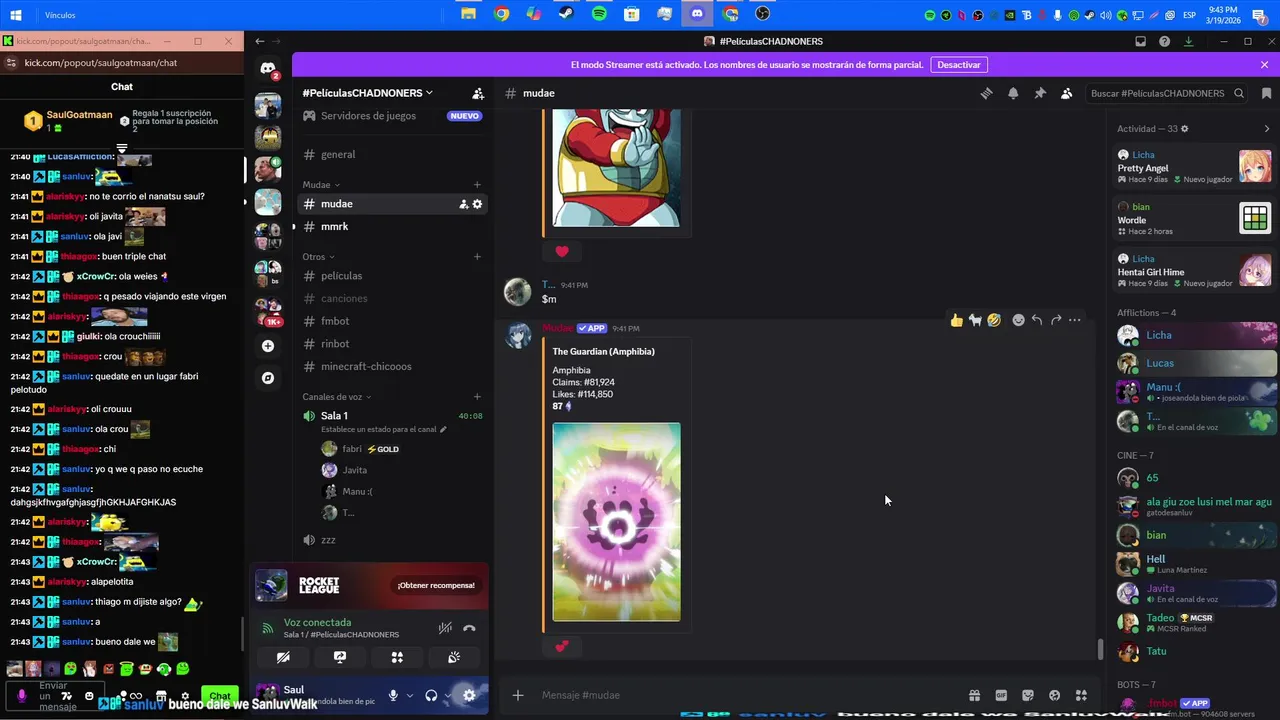The height and width of the screenshot is (720, 1280).
Task: Toggle heart reaction under top image
Action: [x=561, y=251]
